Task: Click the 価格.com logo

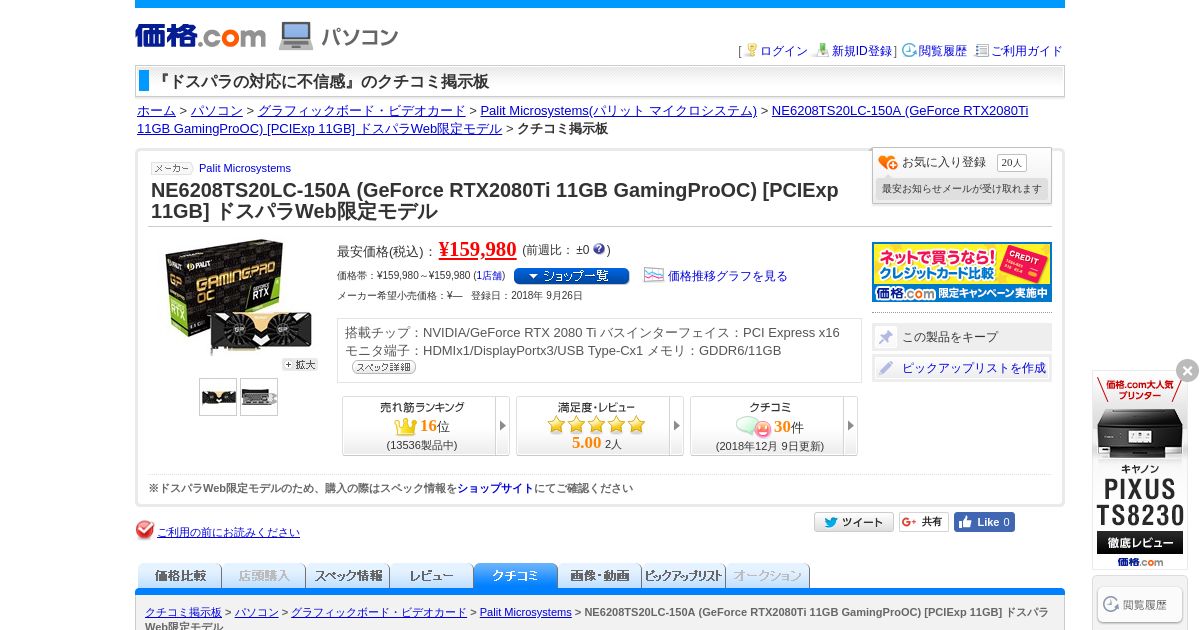Action: 200,36
